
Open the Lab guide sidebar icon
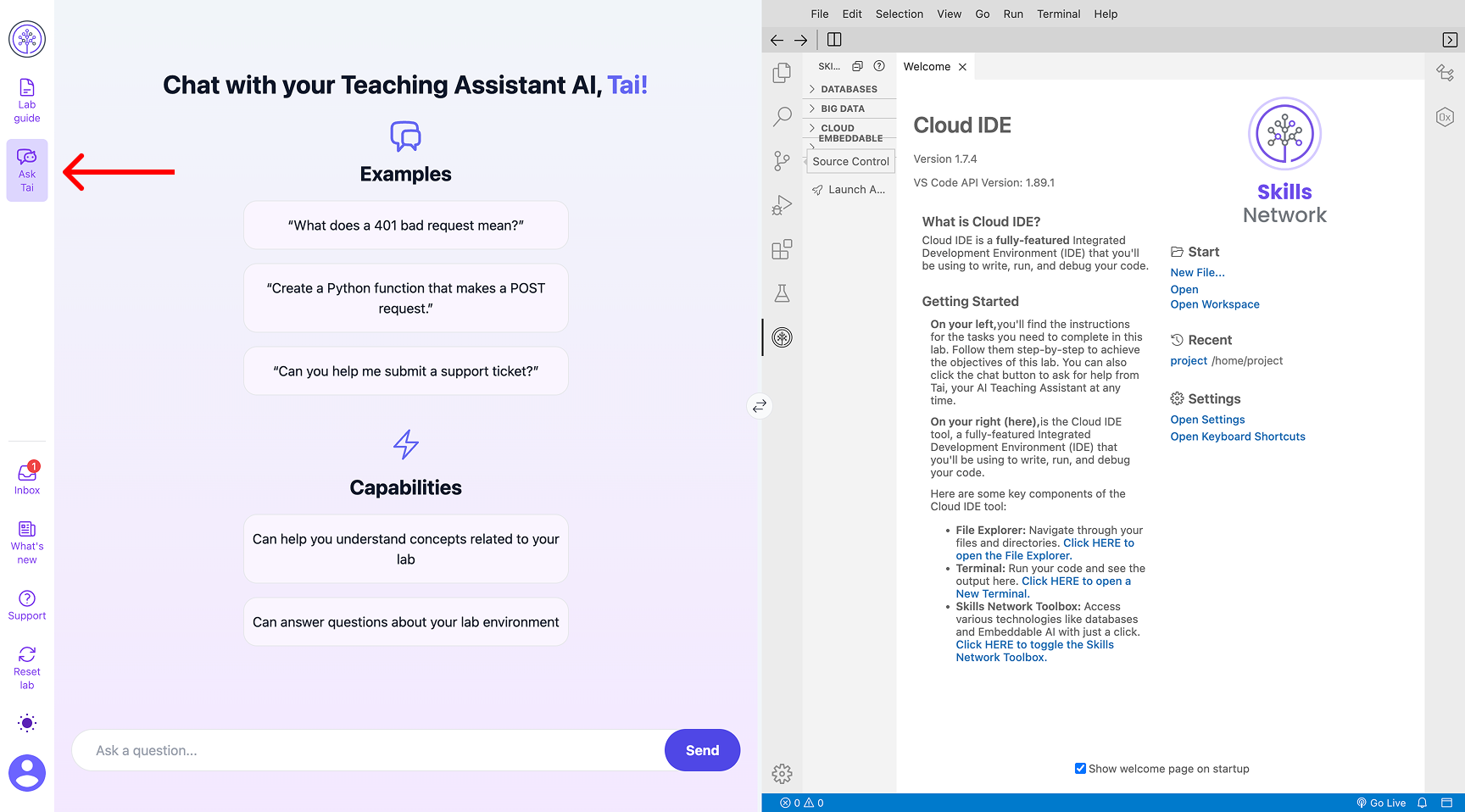point(27,100)
